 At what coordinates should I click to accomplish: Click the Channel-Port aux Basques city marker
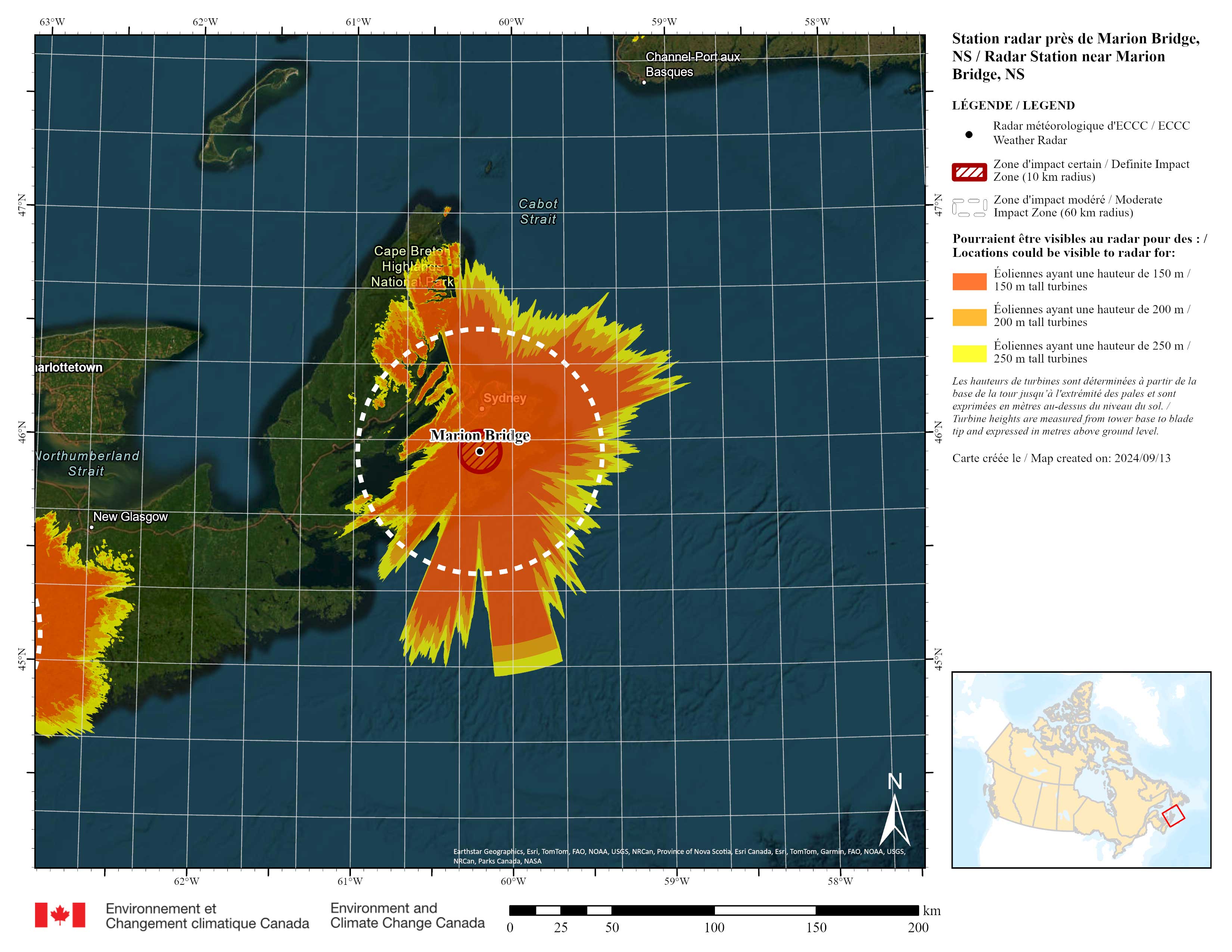(644, 83)
